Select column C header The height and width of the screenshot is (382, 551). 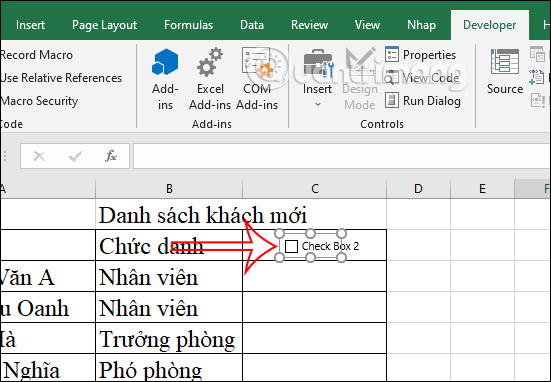coord(315,189)
